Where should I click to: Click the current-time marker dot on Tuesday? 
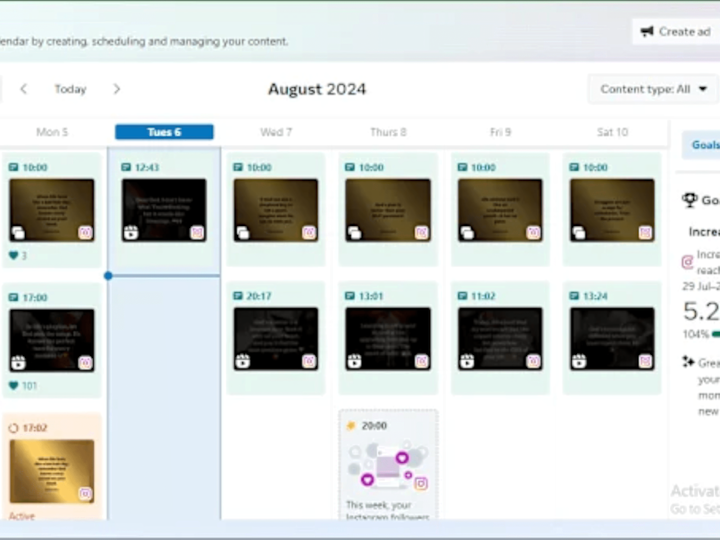point(108,276)
